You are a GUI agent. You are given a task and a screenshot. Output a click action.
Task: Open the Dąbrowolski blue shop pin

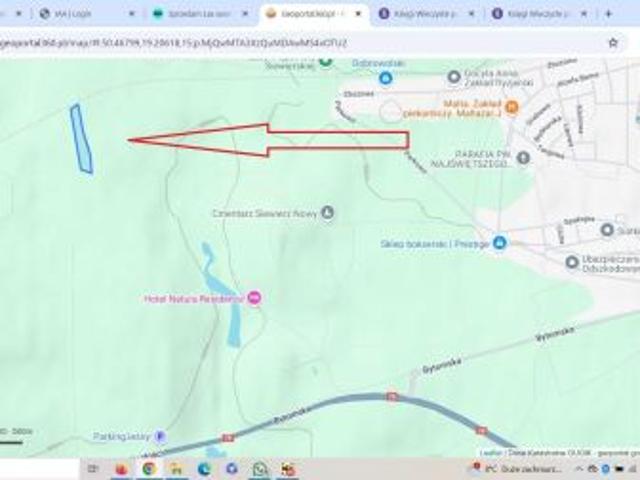click(385, 78)
